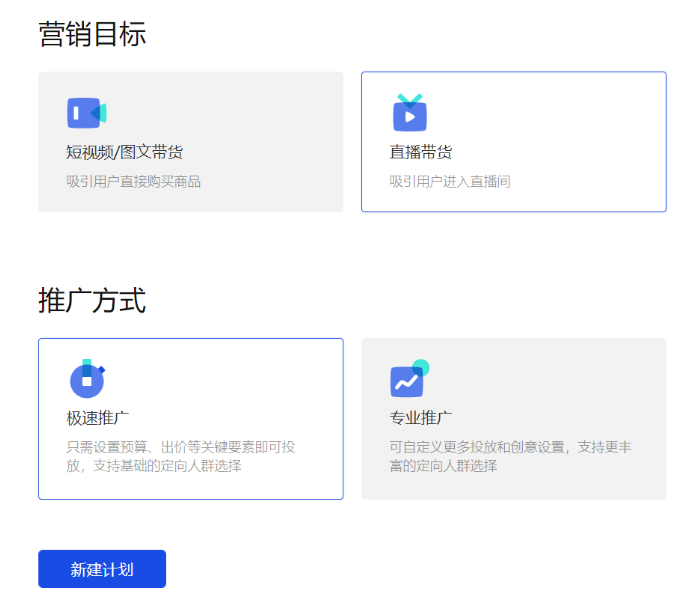Click the 吸引用户直接购买商品 description
Image resolution: width=698 pixels, height=608 pixels.
pos(134,181)
